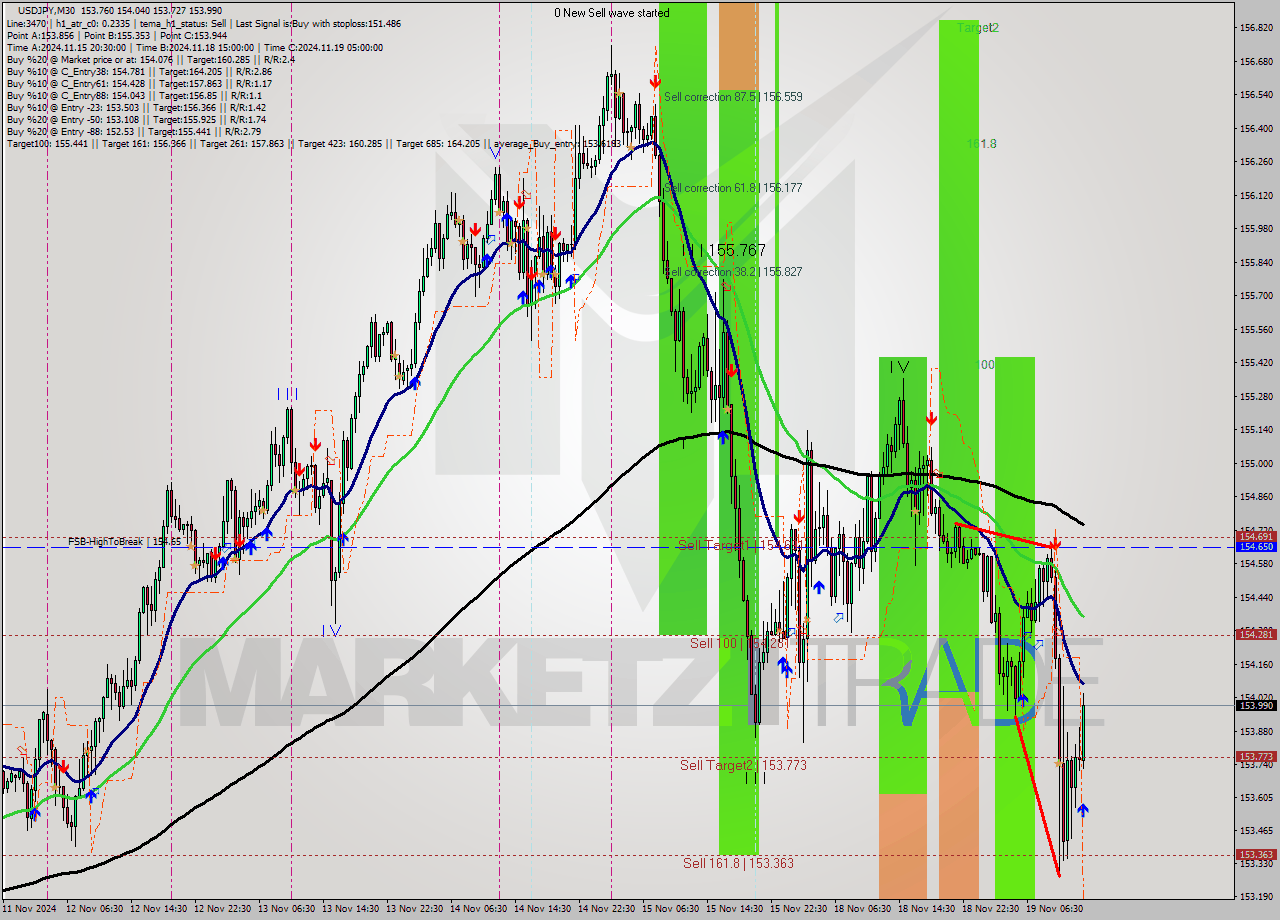Click the blue 154.650 price tag

tap(1256, 547)
